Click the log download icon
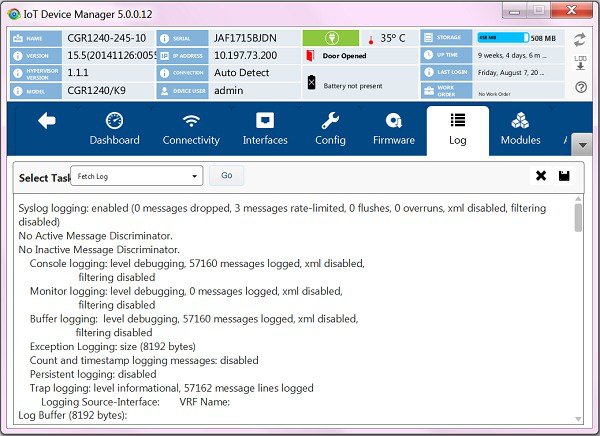The image size is (600, 436). point(580,63)
